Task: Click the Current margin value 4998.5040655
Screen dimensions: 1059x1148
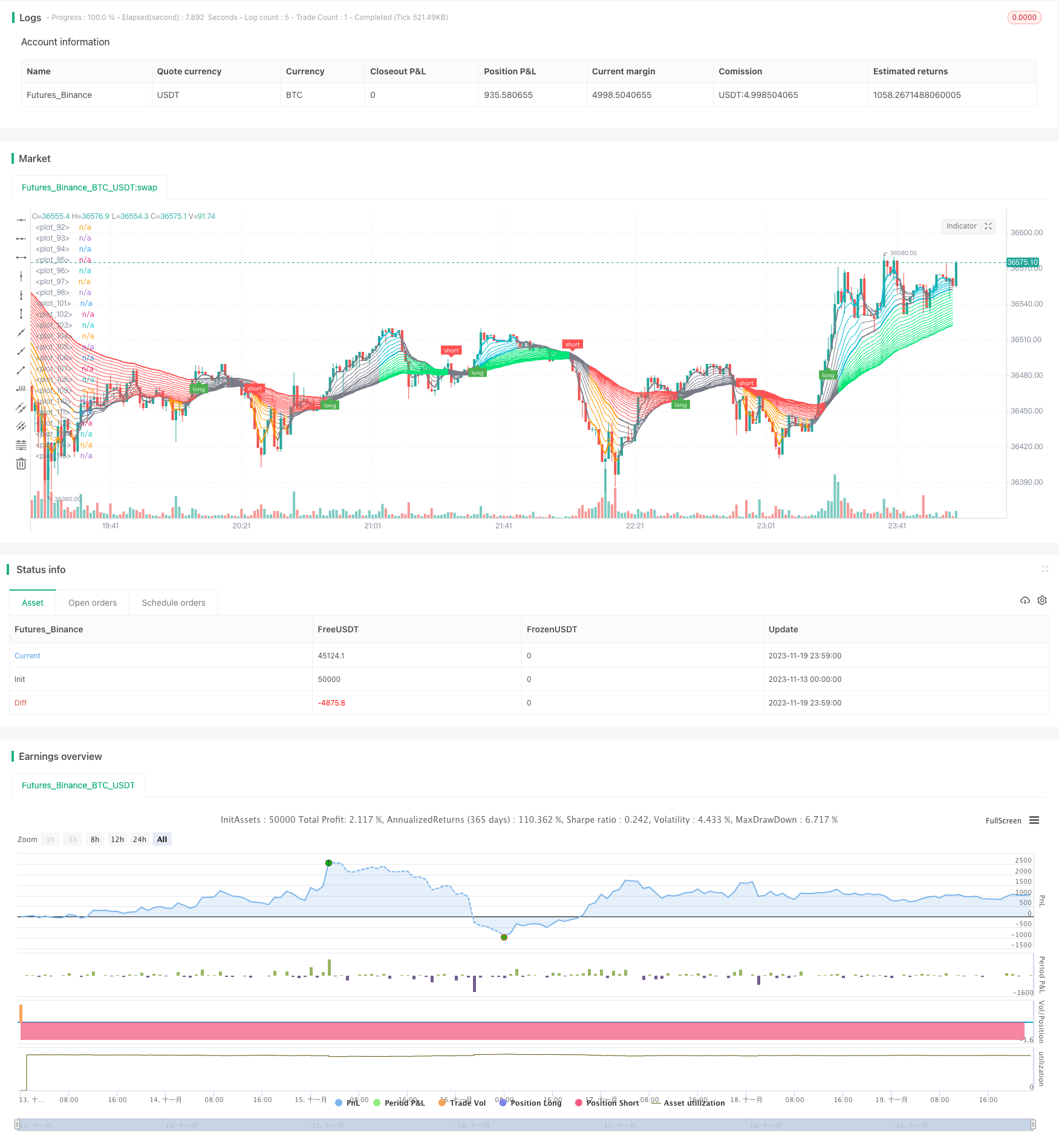Action: (x=622, y=95)
